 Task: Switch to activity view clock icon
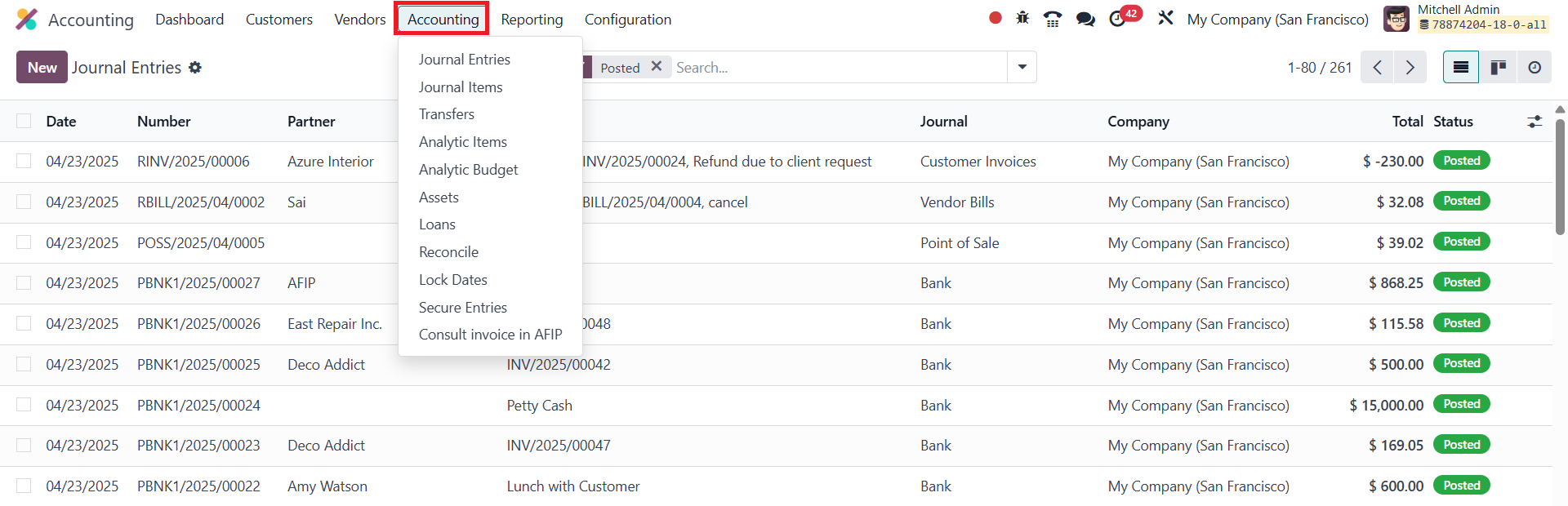pyautogui.click(x=1535, y=68)
